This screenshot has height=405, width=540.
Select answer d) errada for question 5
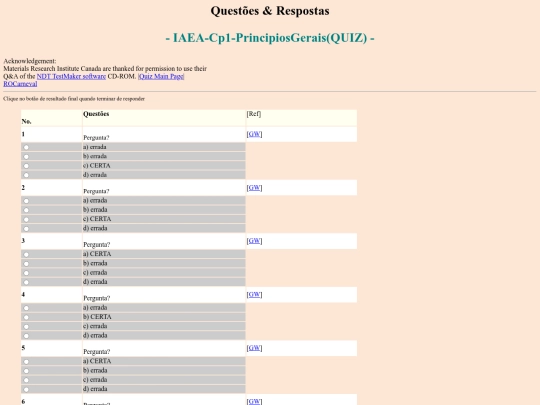pos(26,390)
